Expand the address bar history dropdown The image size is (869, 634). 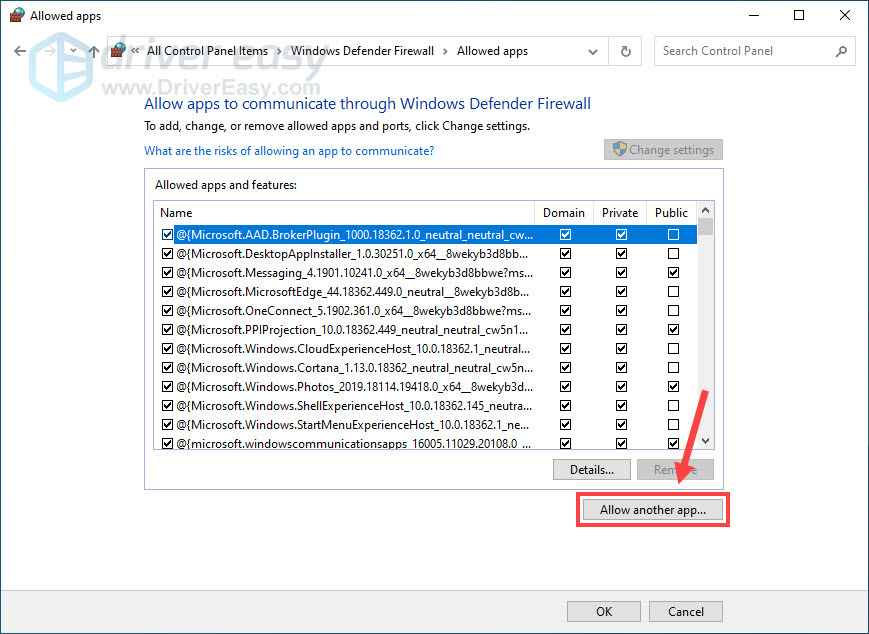[592, 52]
